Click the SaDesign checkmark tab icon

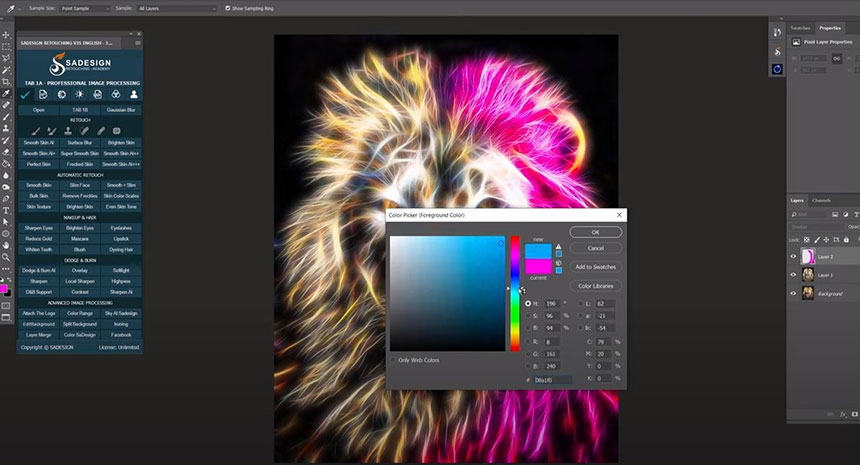click(x=25, y=95)
